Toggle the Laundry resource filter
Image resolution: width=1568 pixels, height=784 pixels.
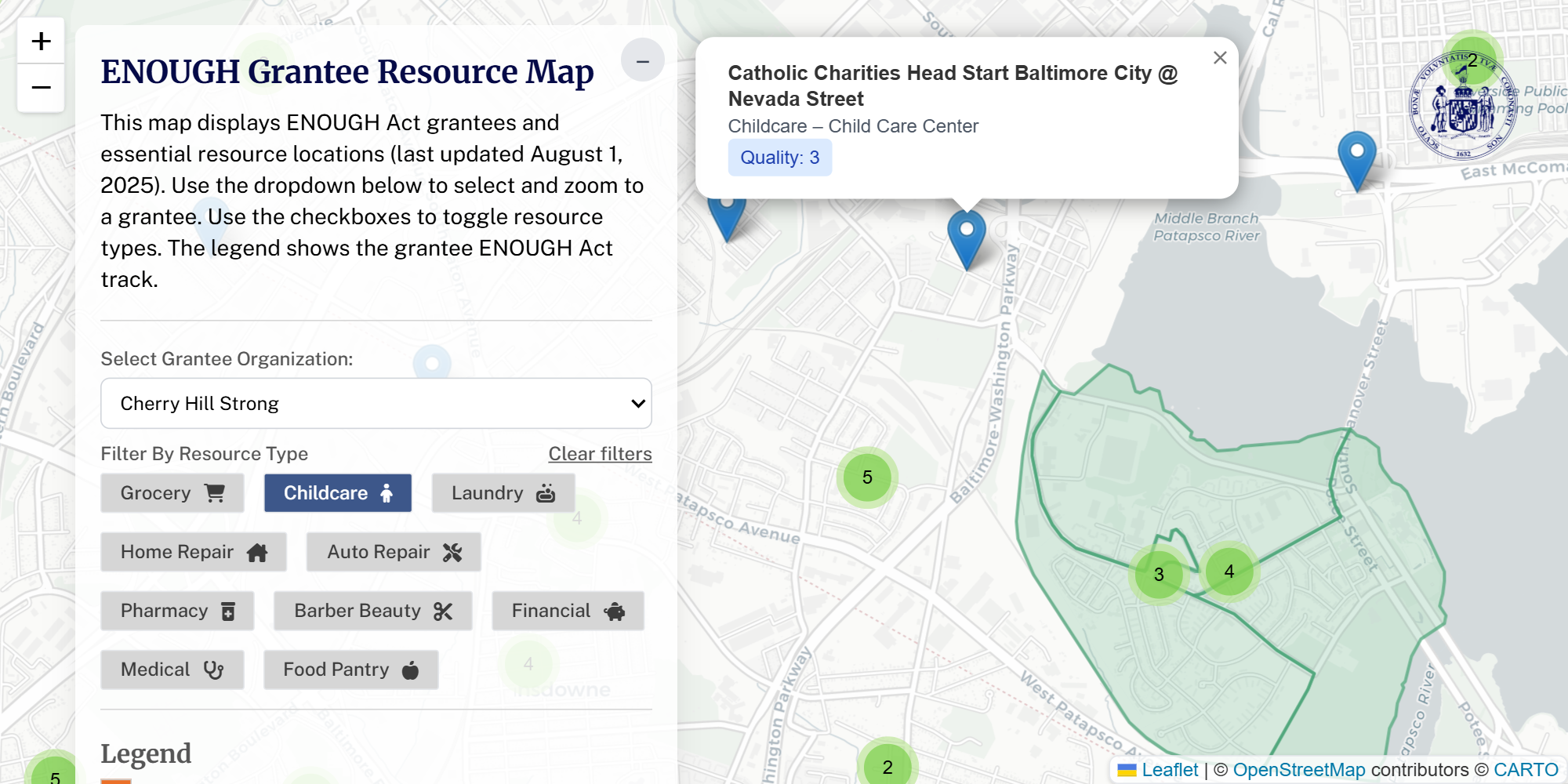click(503, 493)
